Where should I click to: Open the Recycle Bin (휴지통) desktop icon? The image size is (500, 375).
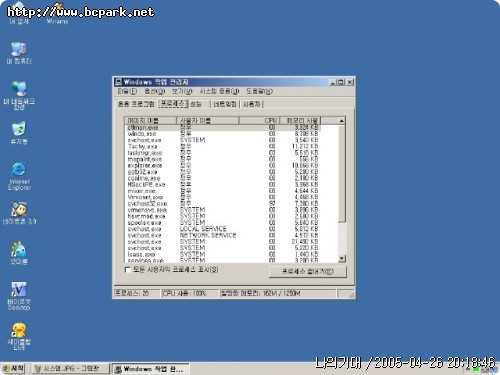tap(19, 133)
